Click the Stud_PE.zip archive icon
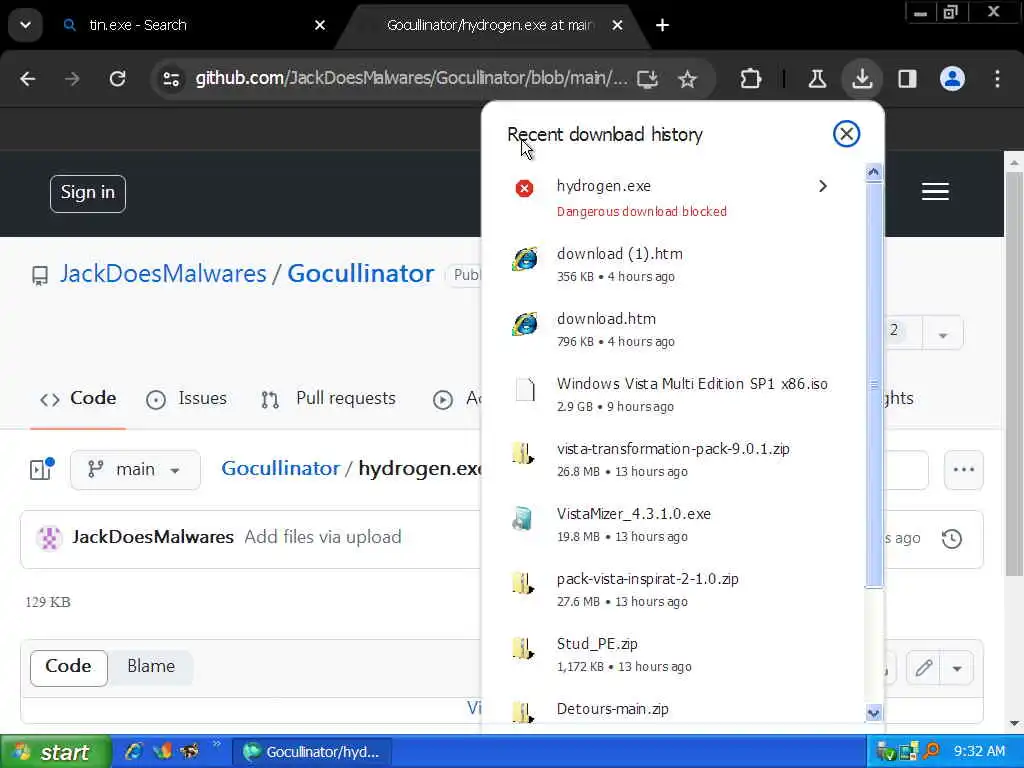The height and width of the screenshot is (768, 1024). 522,648
